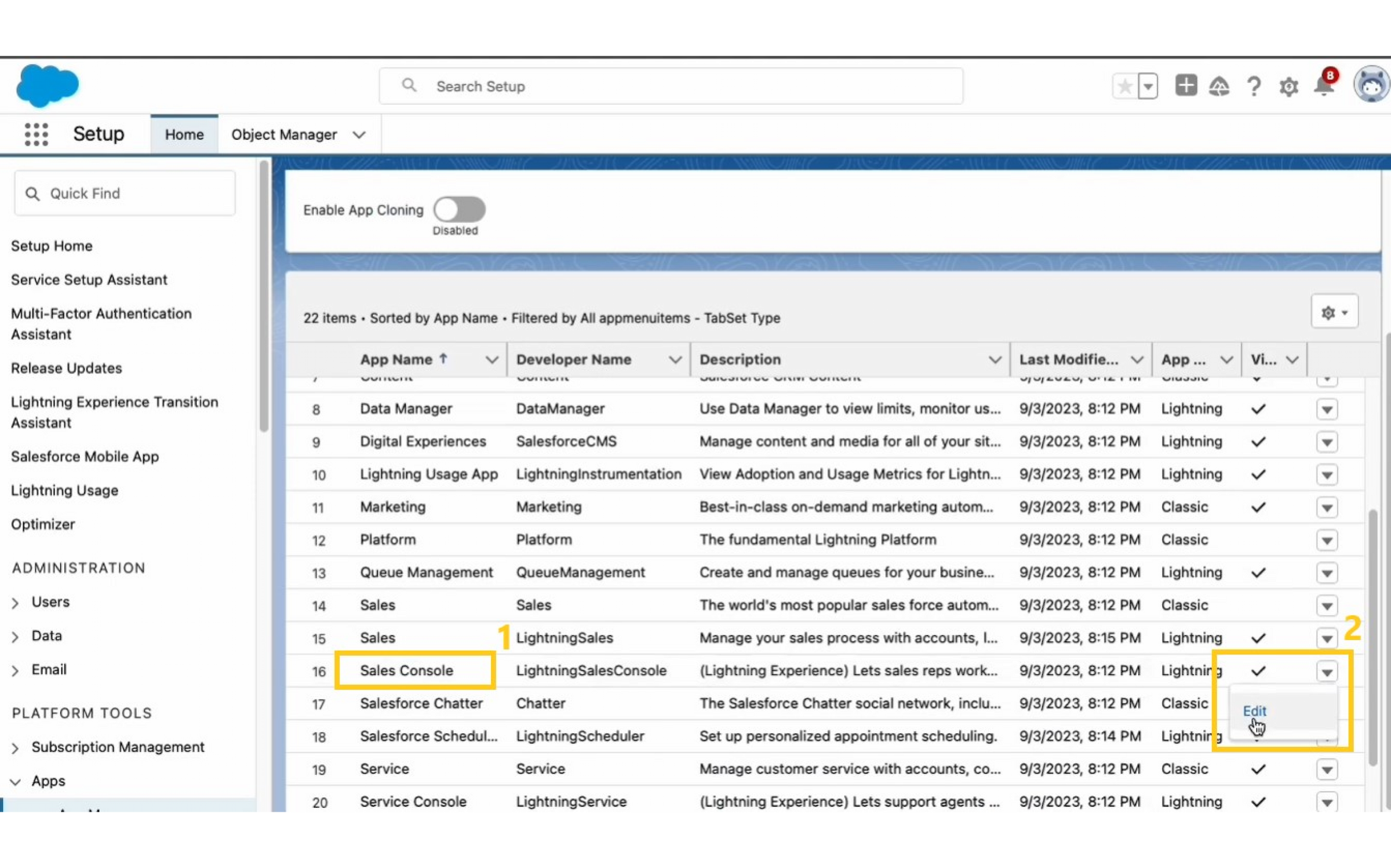Click the Sales Console app name cell
1391x868 pixels.
[x=406, y=670]
